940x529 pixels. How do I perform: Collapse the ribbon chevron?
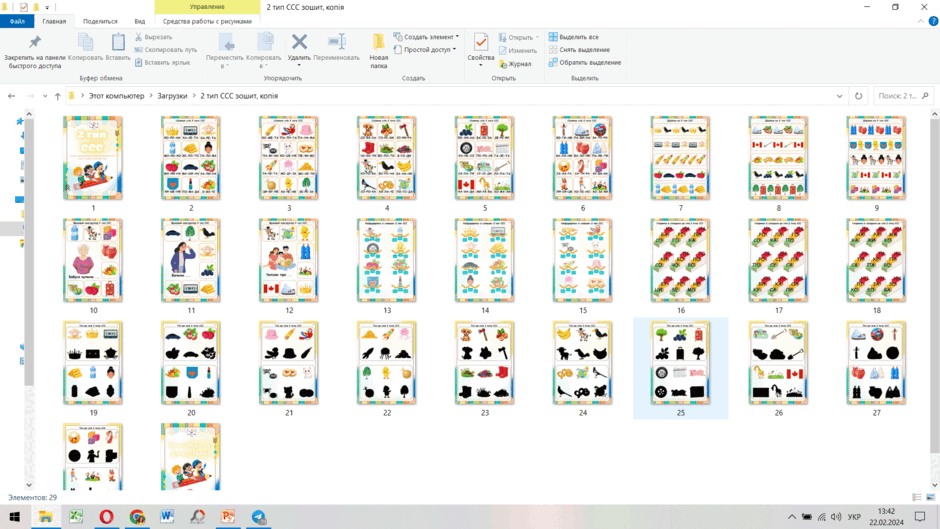[921, 21]
